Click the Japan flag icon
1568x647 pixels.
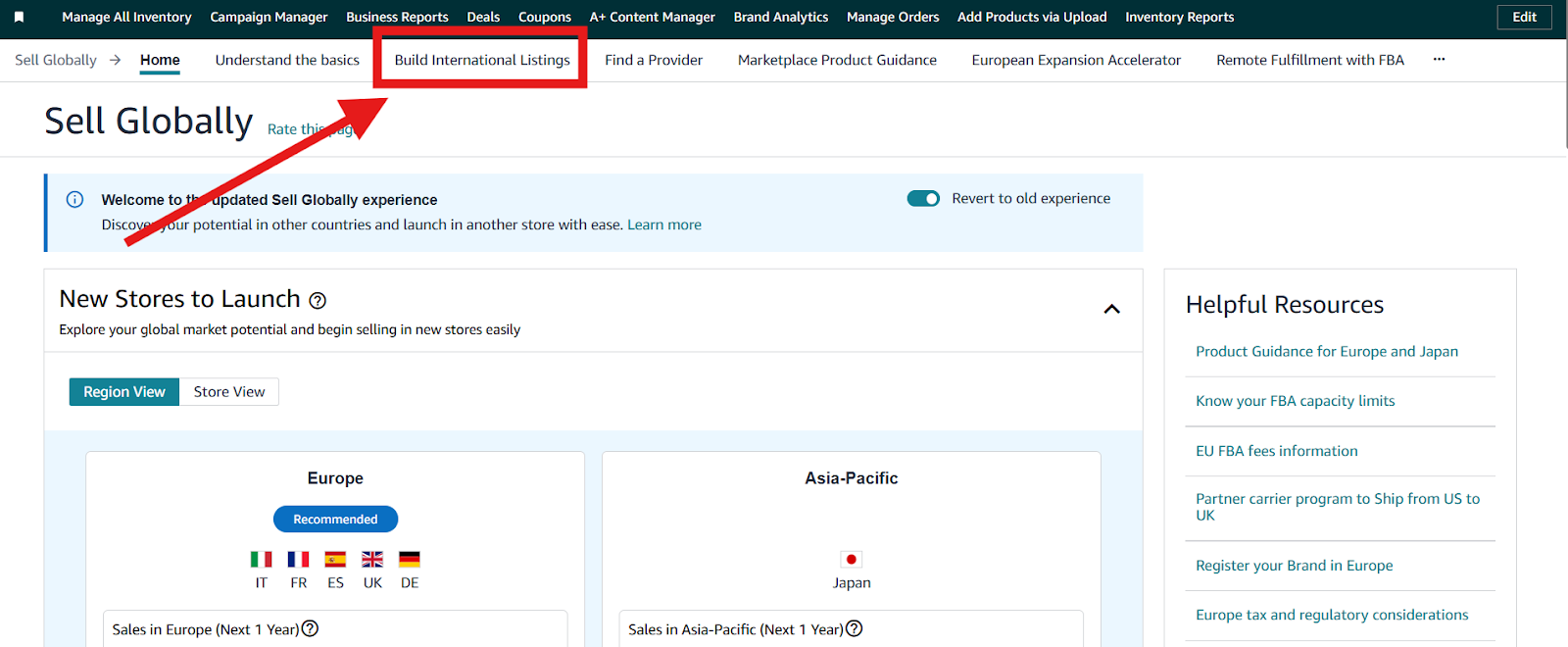852,559
